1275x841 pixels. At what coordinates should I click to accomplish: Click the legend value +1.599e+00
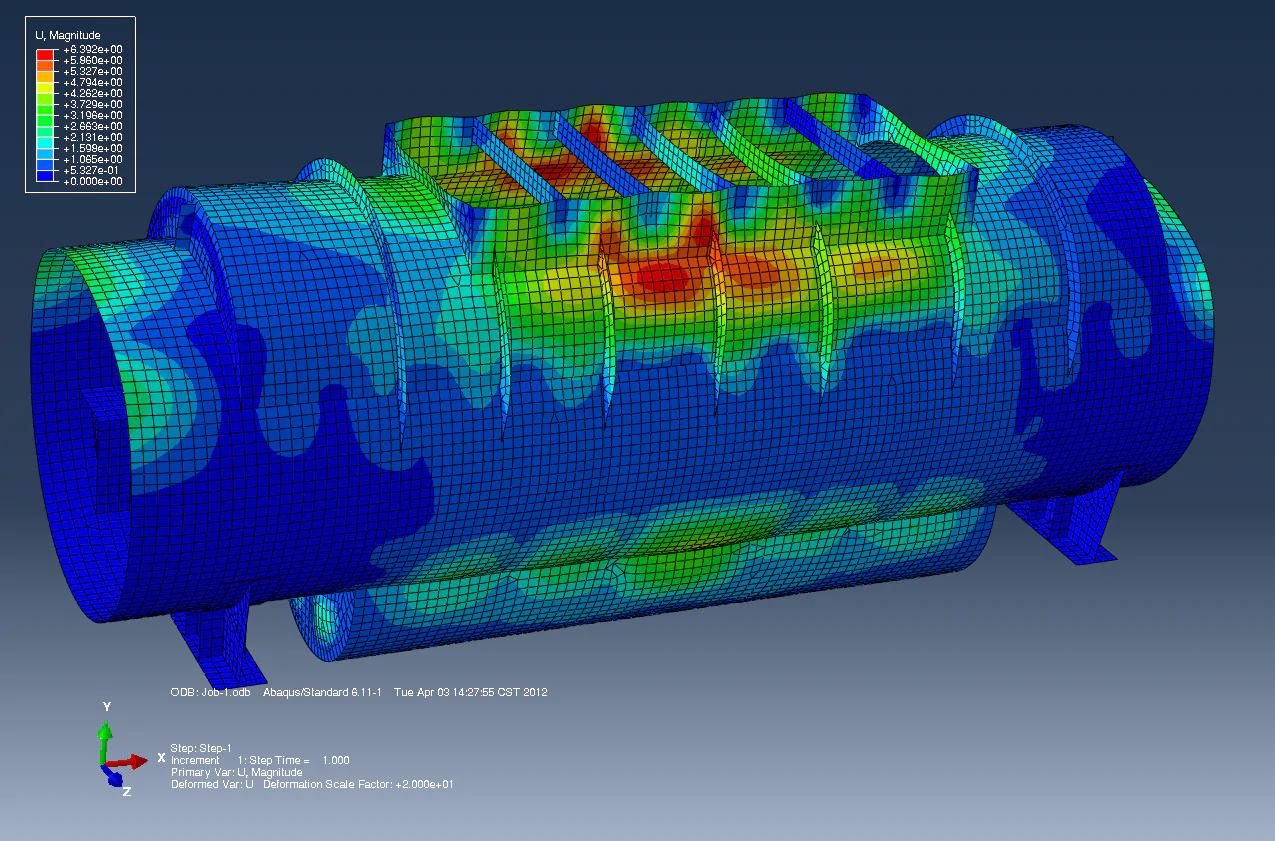93,148
